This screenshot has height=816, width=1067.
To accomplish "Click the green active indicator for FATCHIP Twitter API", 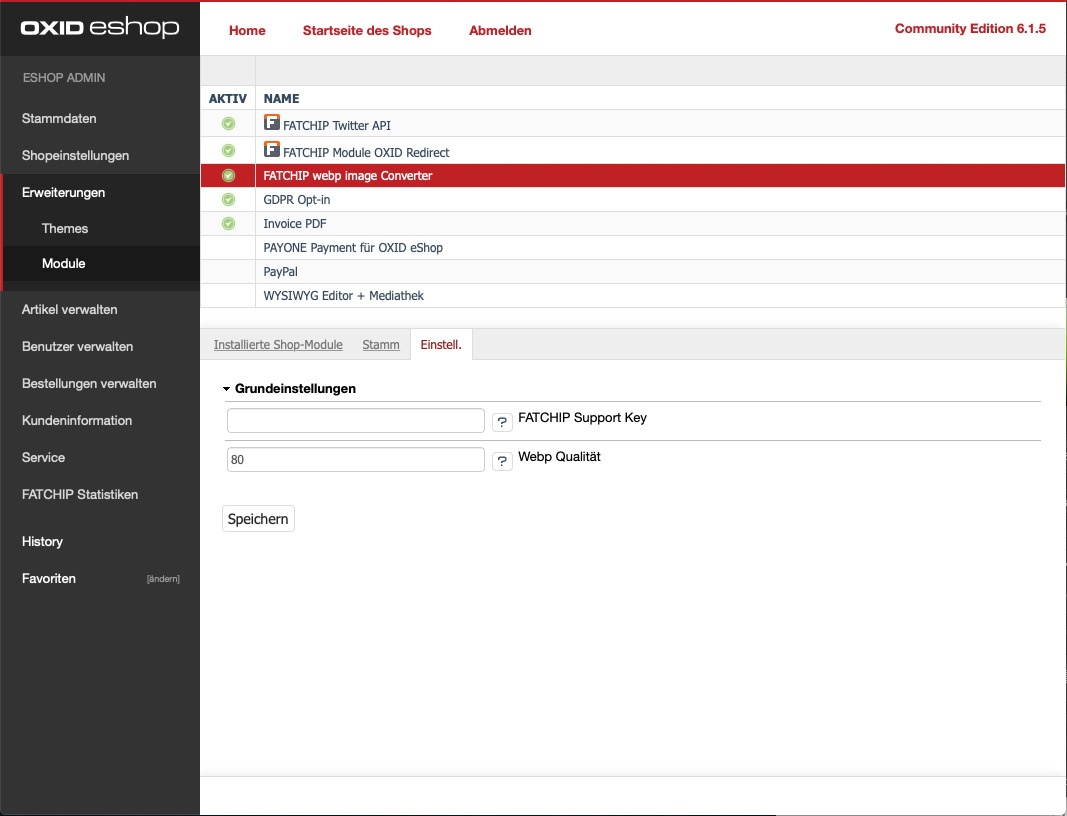I will 228,122.
